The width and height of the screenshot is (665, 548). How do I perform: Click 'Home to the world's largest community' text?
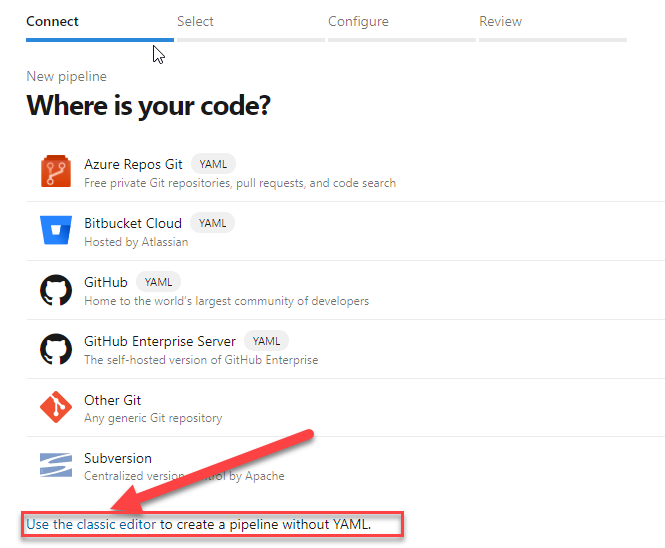pos(226,301)
